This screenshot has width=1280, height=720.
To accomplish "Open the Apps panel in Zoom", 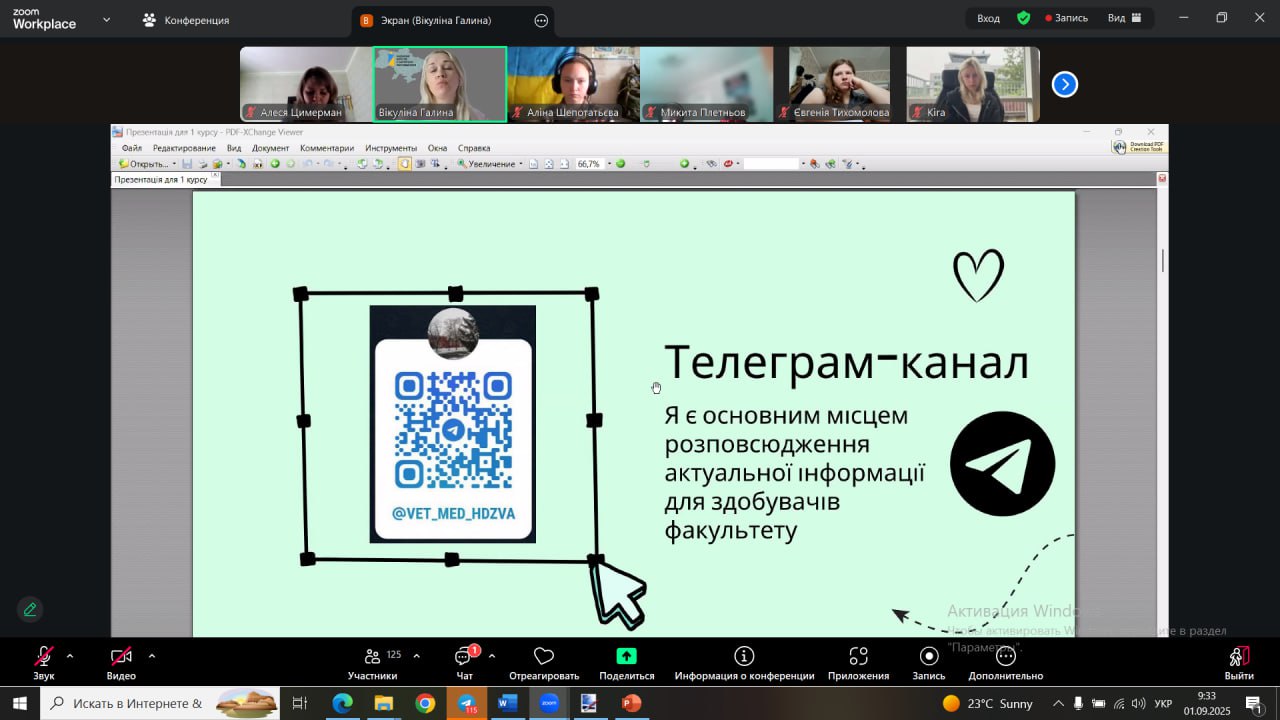I will [x=858, y=656].
